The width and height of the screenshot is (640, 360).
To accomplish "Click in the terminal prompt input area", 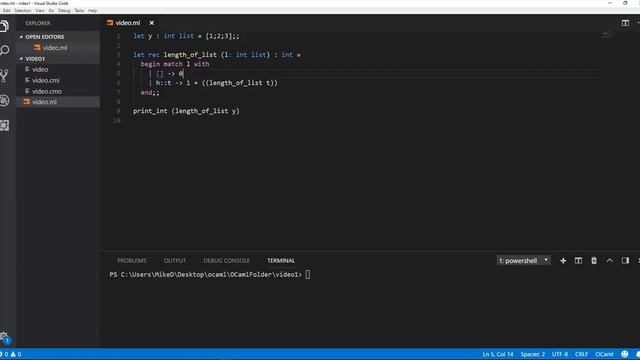I will coord(308,275).
